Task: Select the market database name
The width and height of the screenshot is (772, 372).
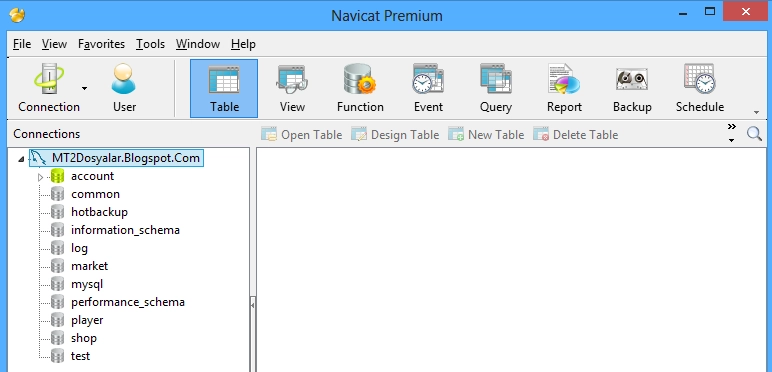Action: pyautogui.click(x=89, y=266)
